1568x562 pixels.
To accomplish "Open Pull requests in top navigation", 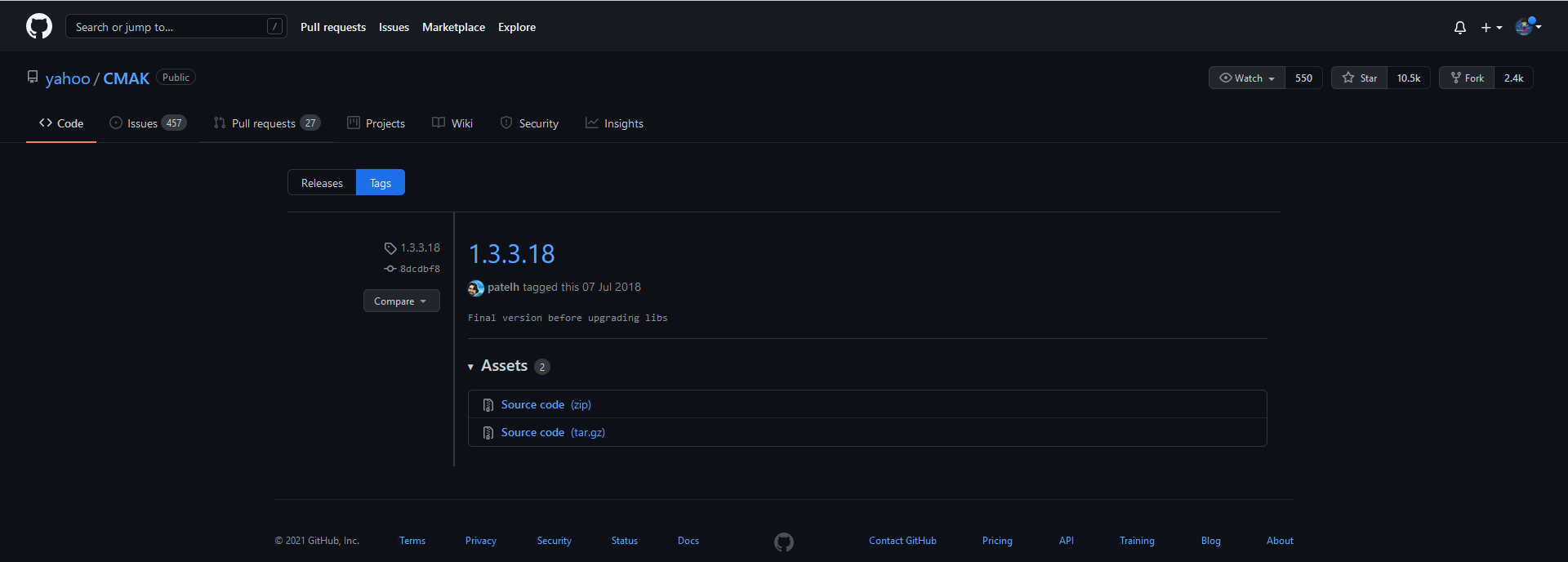I will click(333, 27).
